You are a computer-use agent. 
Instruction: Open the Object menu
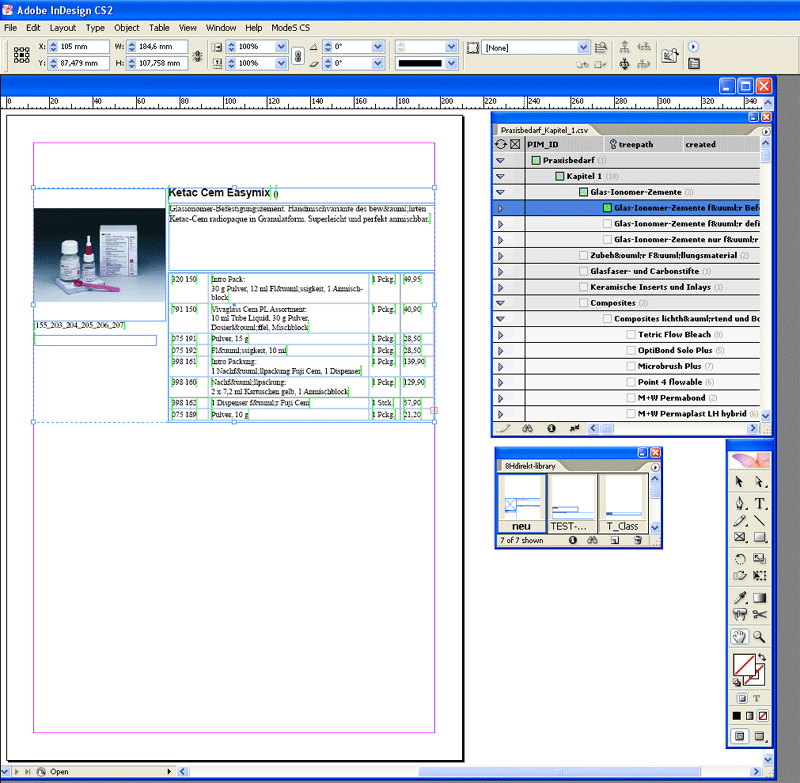[x=127, y=28]
